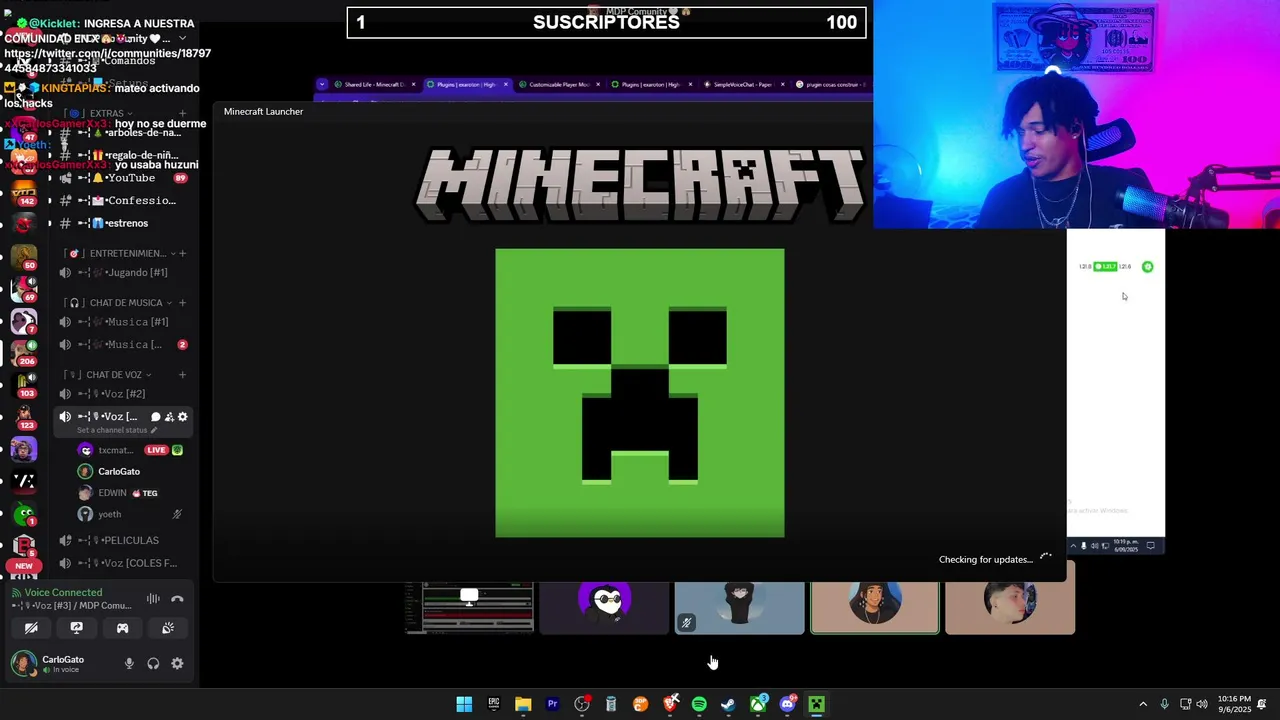Click the screen share button

coord(76,628)
